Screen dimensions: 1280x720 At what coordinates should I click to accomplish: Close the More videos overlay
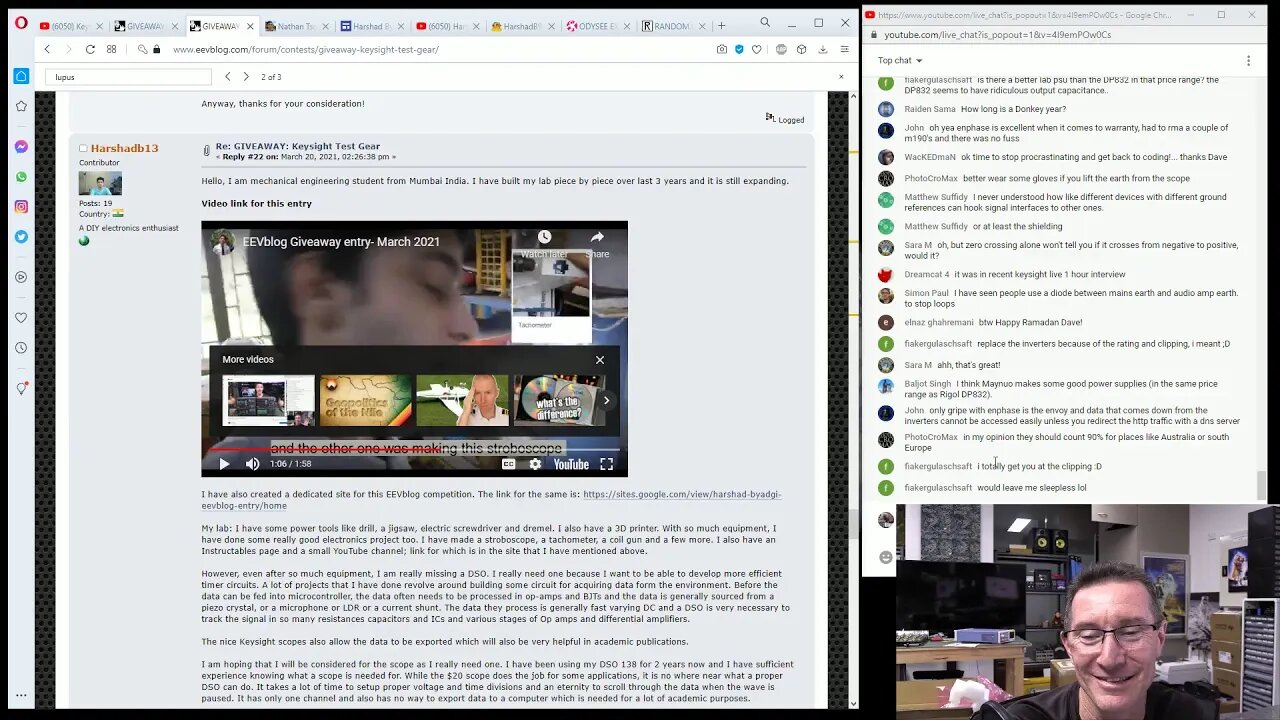pyautogui.click(x=600, y=360)
